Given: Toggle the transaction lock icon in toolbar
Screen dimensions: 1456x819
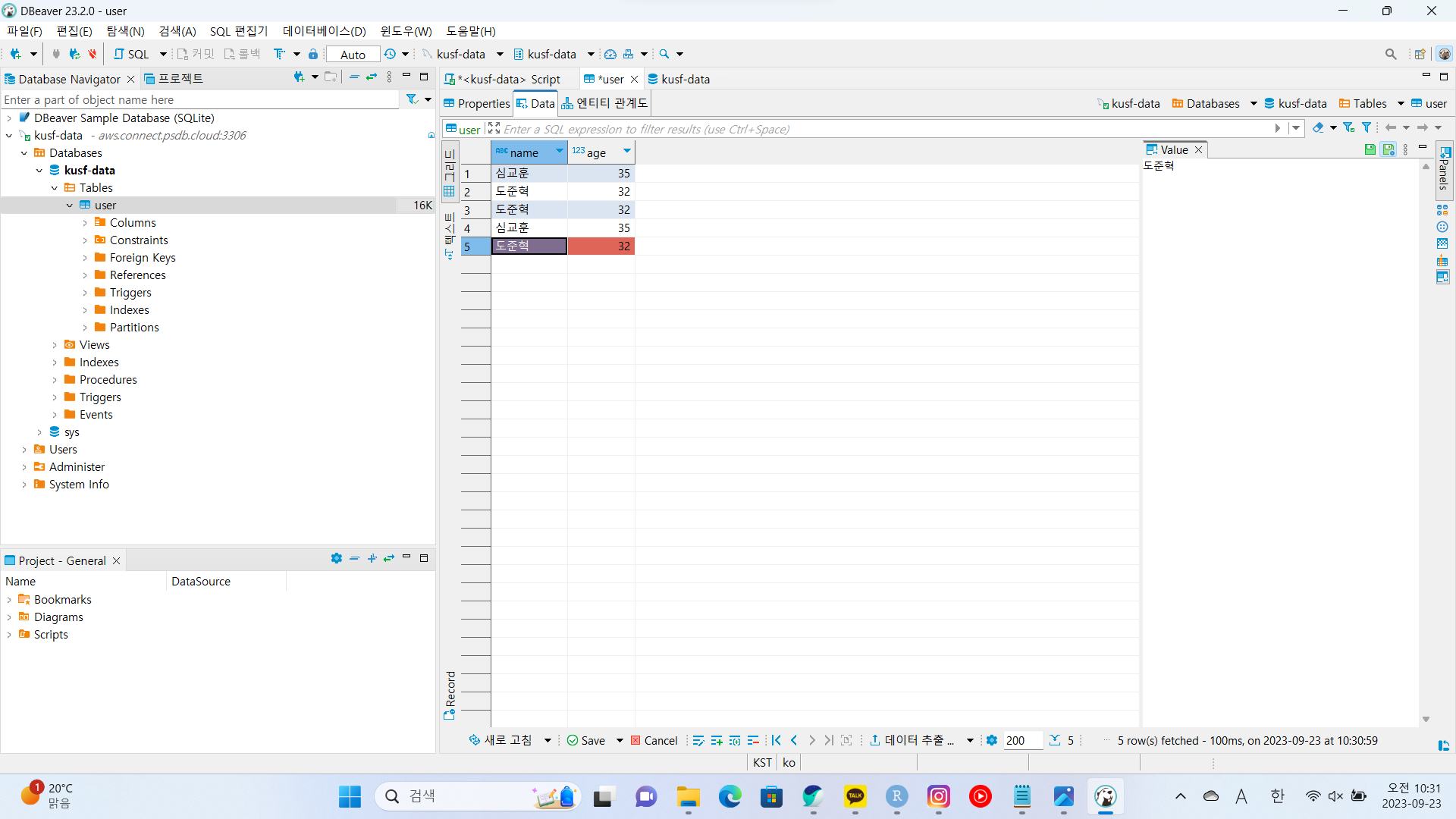Looking at the screenshot, I should [x=313, y=54].
